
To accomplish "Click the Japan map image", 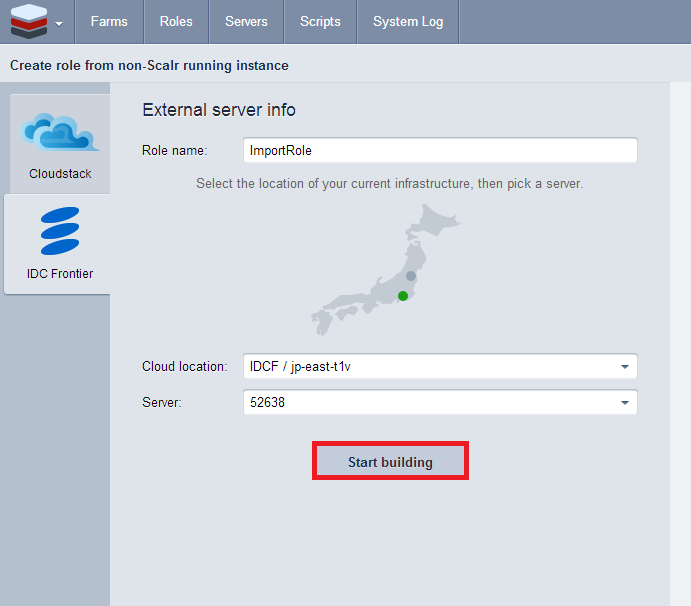I will click(386, 270).
